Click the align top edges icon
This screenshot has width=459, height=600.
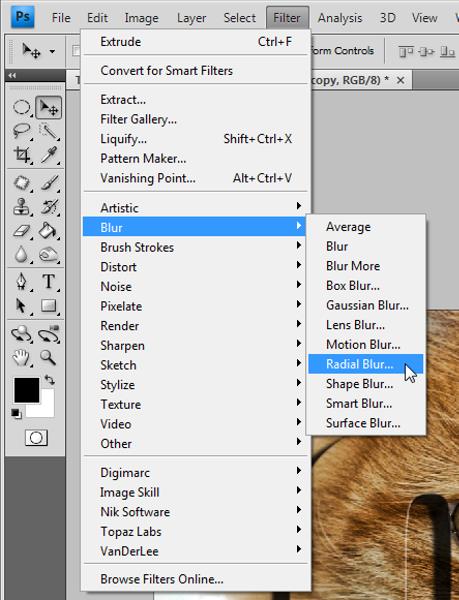tap(406, 51)
